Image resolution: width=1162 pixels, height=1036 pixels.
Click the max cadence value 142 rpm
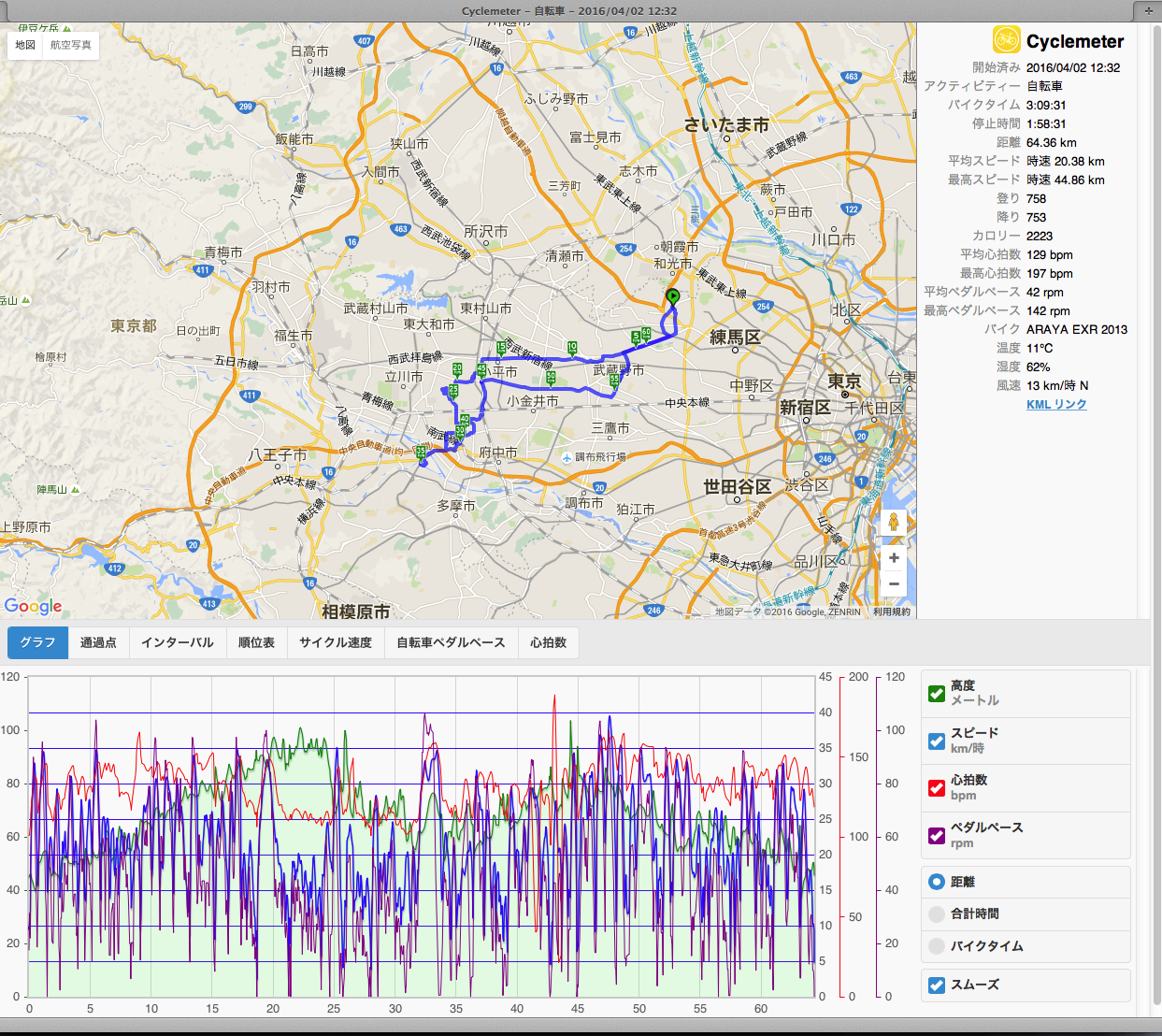coord(1048,310)
